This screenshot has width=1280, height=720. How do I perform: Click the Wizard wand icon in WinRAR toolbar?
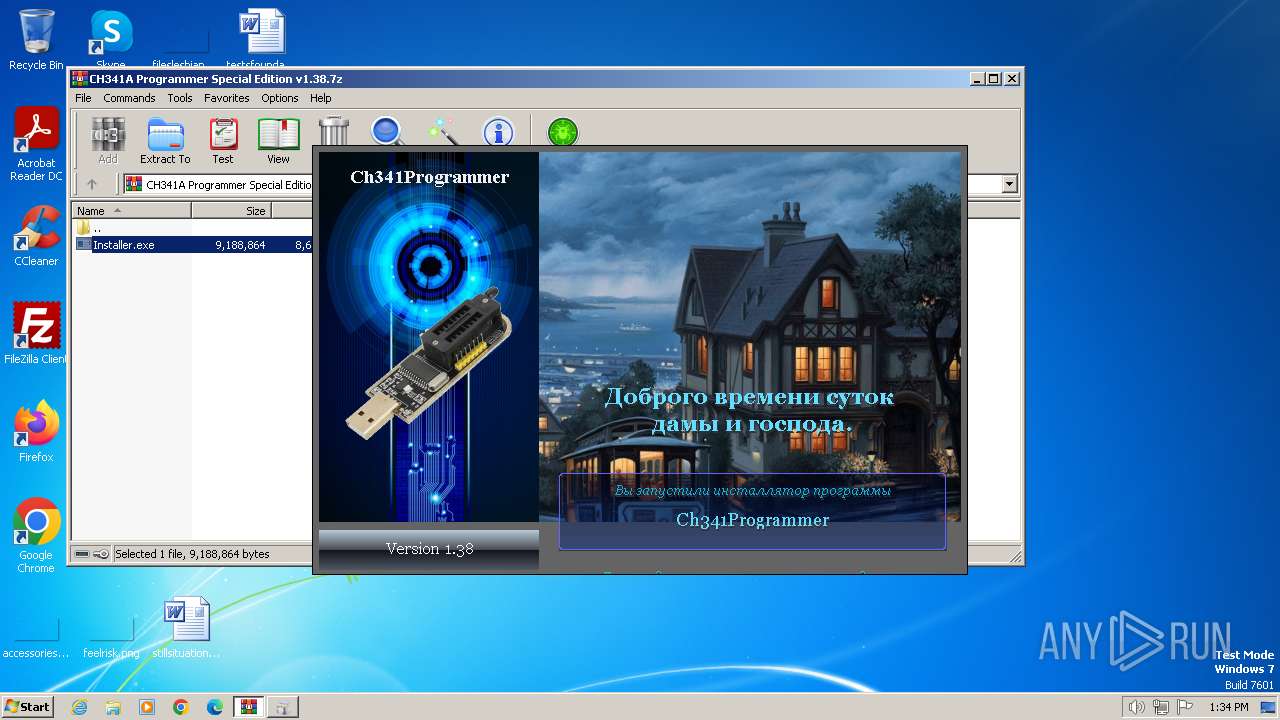tap(442, 131)
